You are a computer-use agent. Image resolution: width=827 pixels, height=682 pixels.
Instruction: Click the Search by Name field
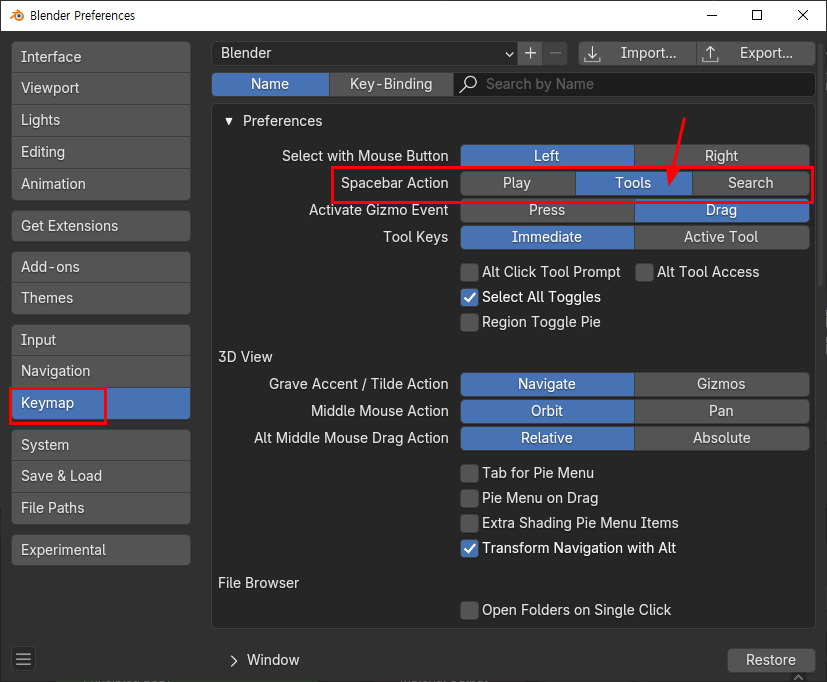pyautogui.click(x=634, y=84)
